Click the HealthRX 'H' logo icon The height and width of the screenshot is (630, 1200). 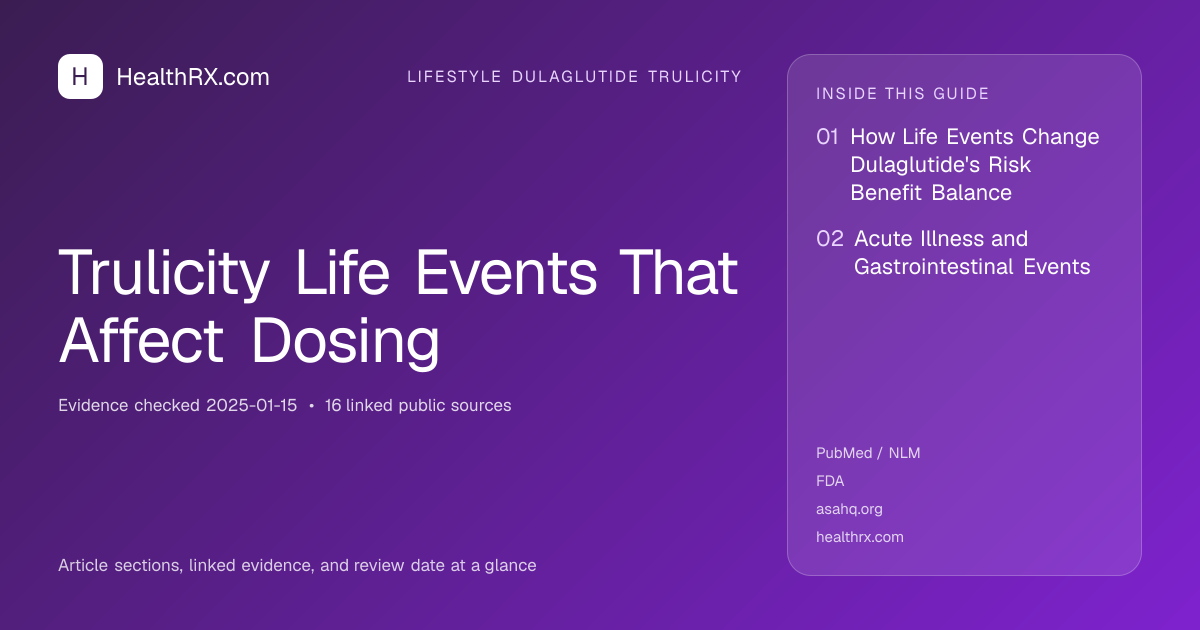tap(80, 76)
